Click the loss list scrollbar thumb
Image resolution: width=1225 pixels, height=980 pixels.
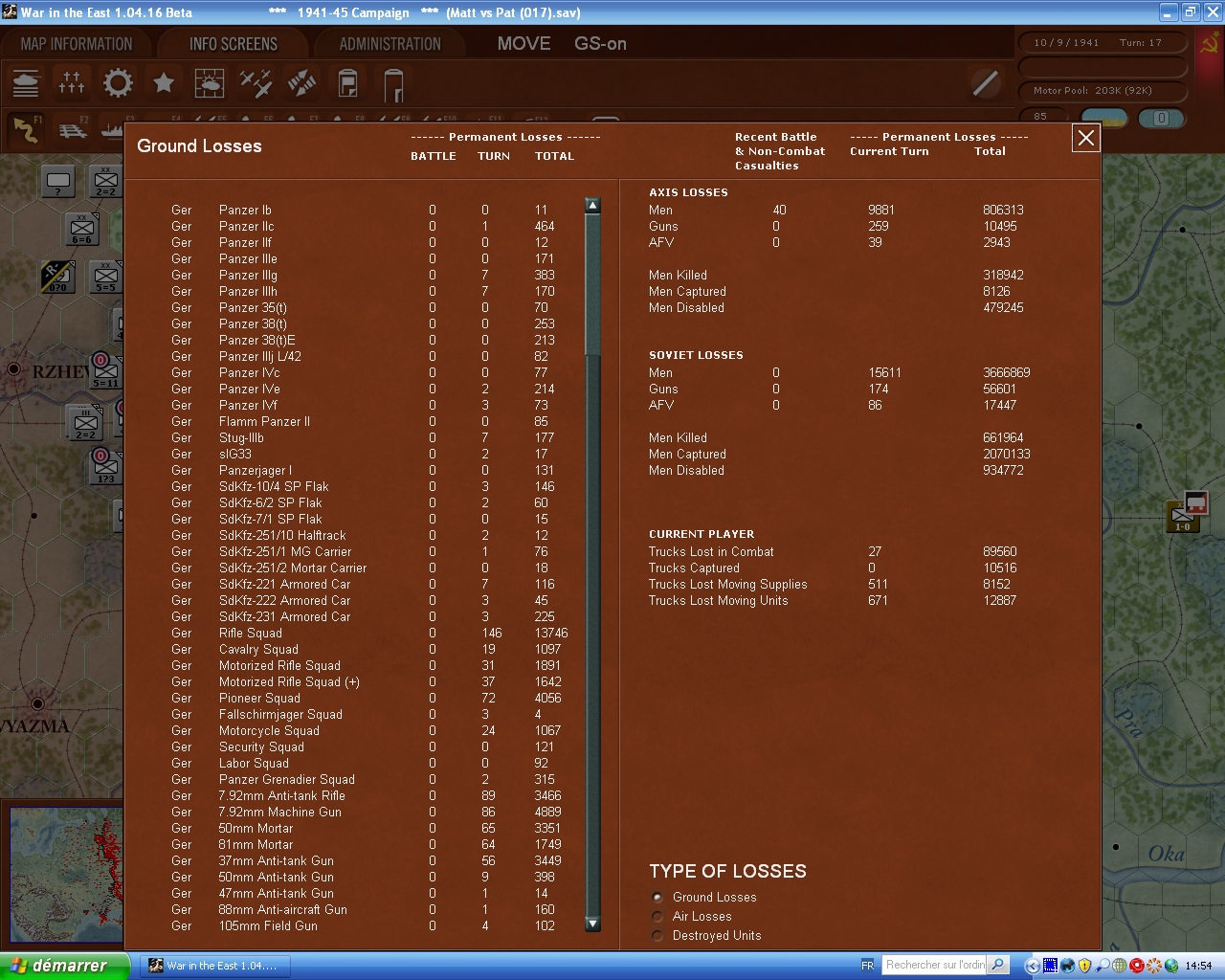(x=592, y=285)
